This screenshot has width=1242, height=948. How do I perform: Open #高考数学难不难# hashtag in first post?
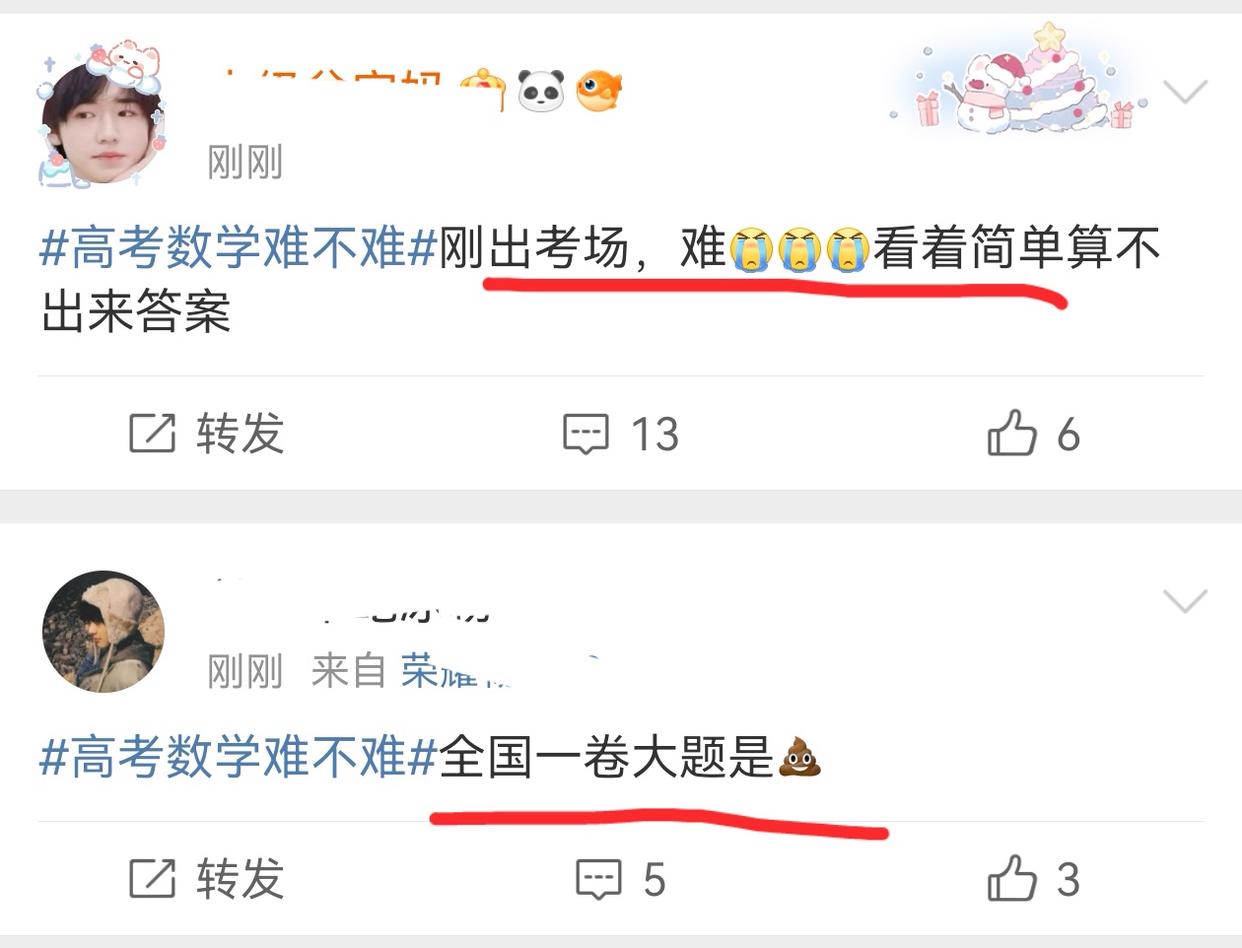tap(238, 248)
